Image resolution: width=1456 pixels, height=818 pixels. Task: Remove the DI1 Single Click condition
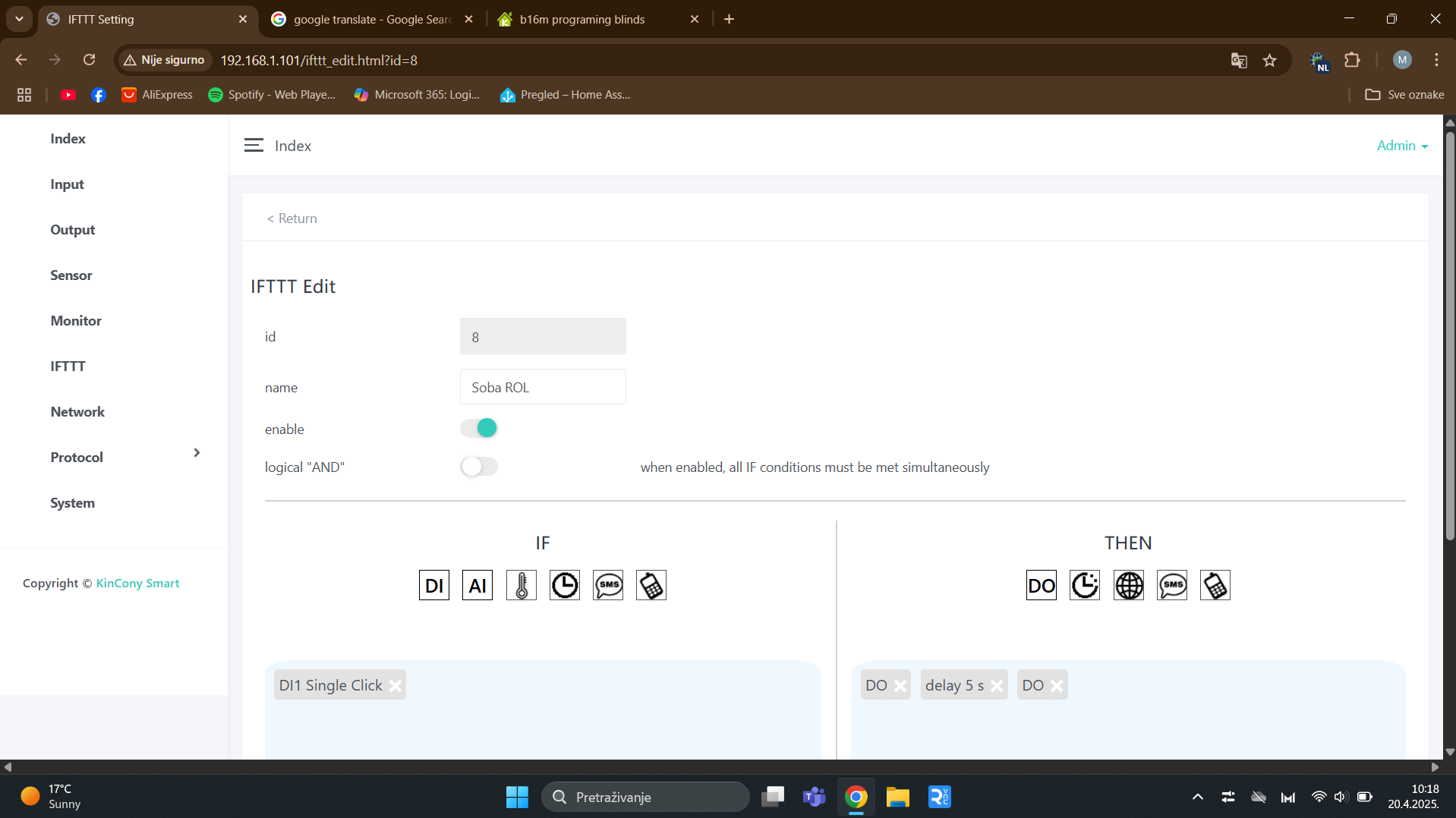pos(396,686)
